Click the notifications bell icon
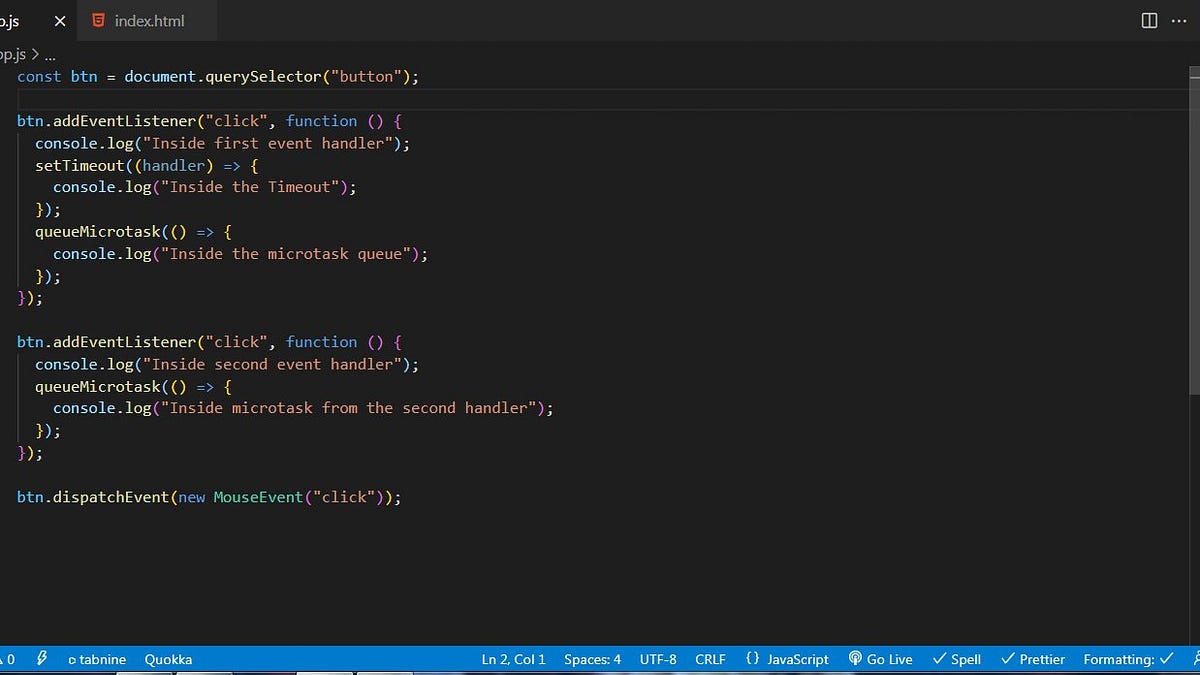The image size is (1200, 675). click(x=1195, y=659)
